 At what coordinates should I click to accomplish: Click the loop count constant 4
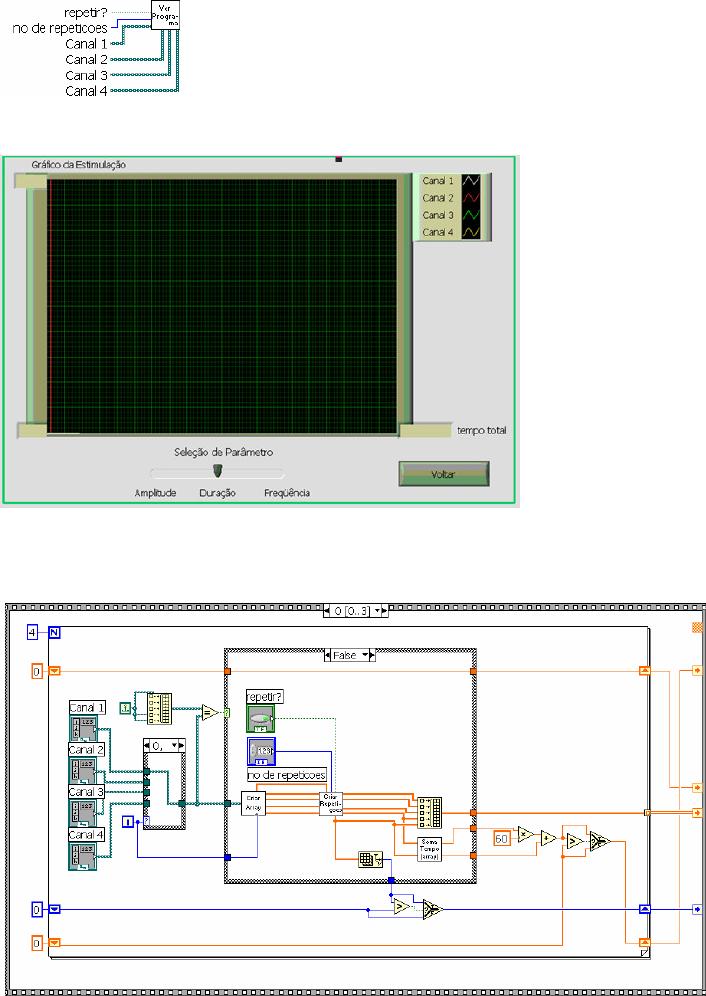(32, 632)
